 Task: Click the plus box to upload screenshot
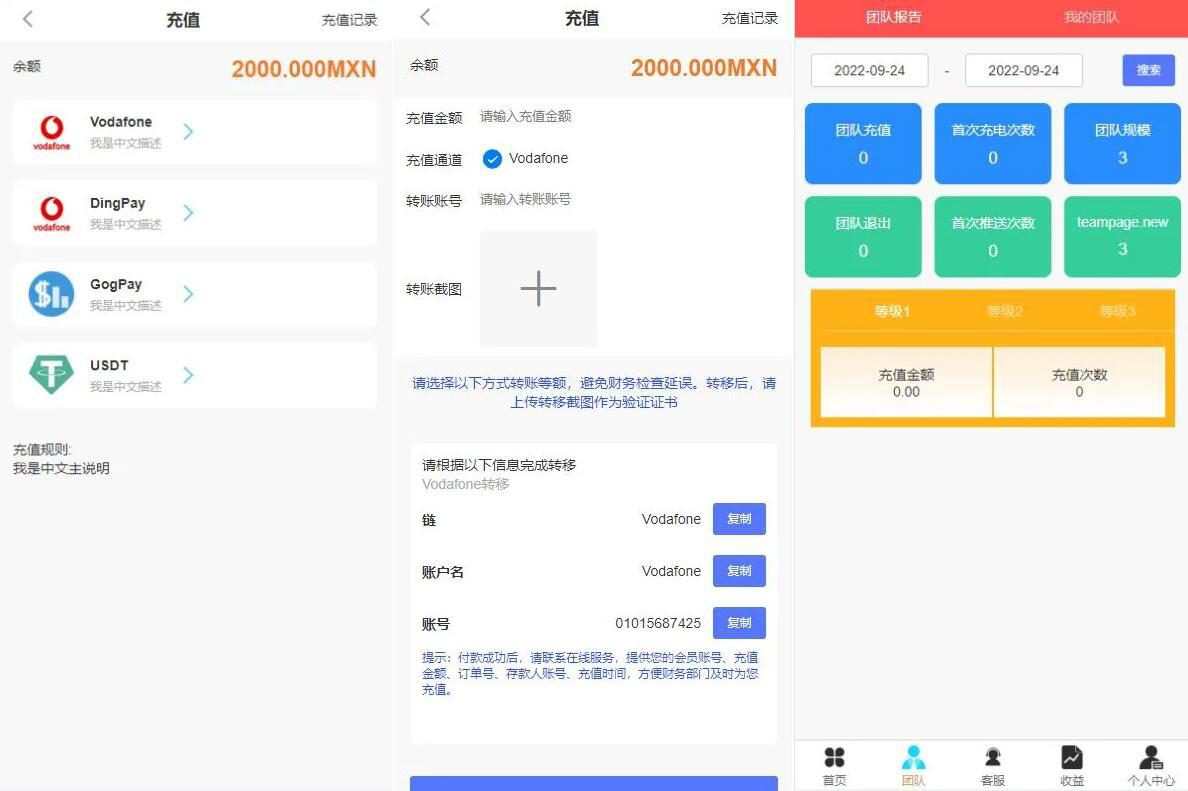[538, 288]
